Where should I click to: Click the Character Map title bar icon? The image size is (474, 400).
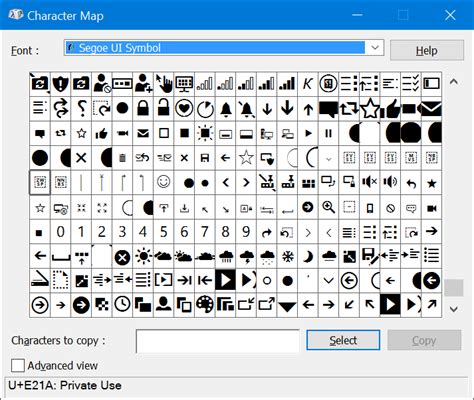(x=15, y=15)
